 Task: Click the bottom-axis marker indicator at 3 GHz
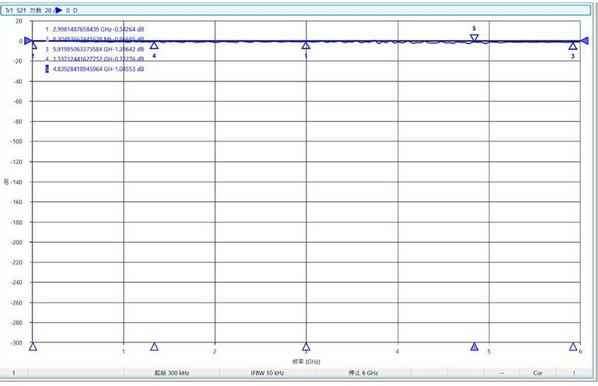[306, 347]
